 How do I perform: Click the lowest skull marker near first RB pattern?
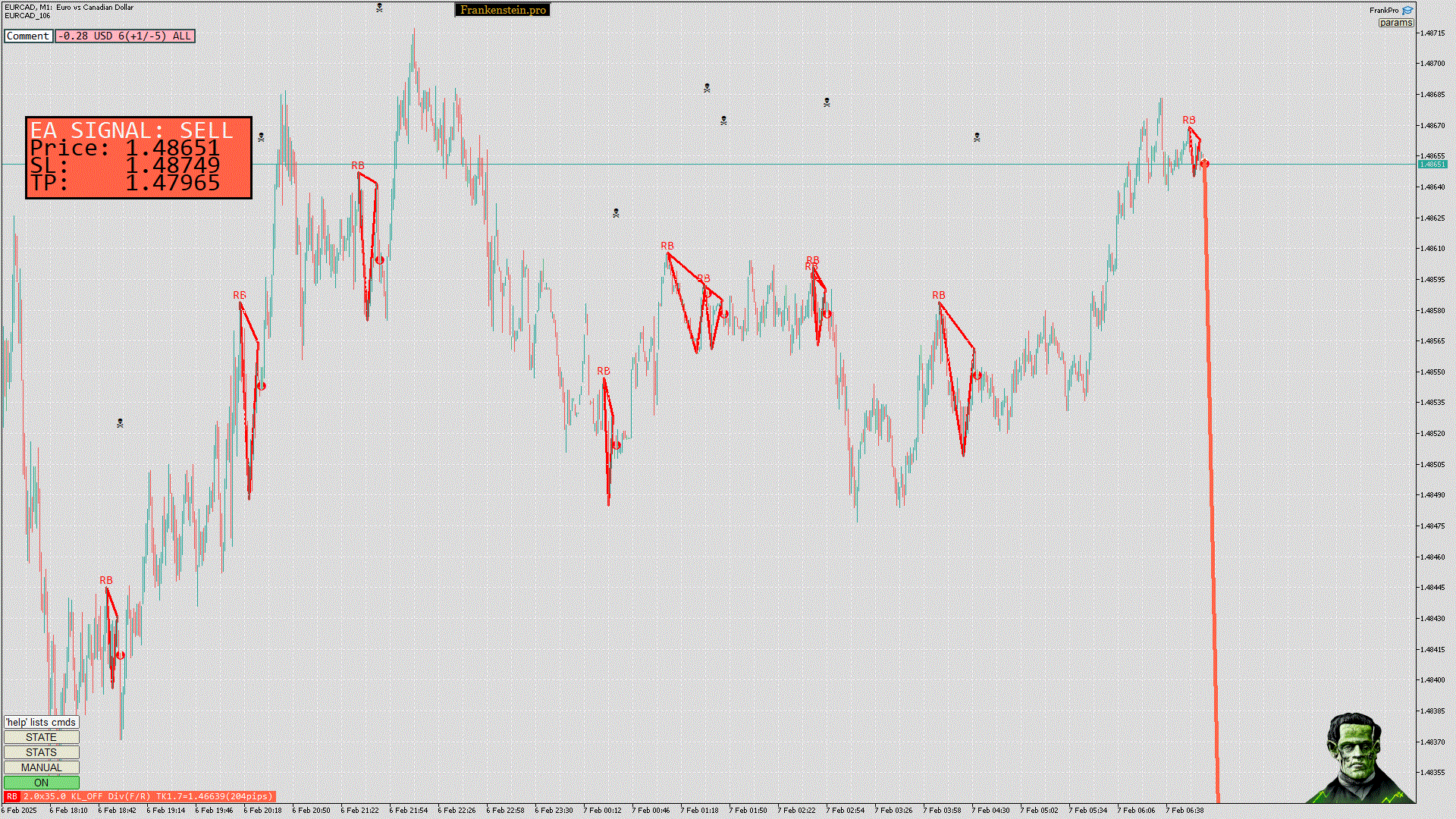[120, 423]
